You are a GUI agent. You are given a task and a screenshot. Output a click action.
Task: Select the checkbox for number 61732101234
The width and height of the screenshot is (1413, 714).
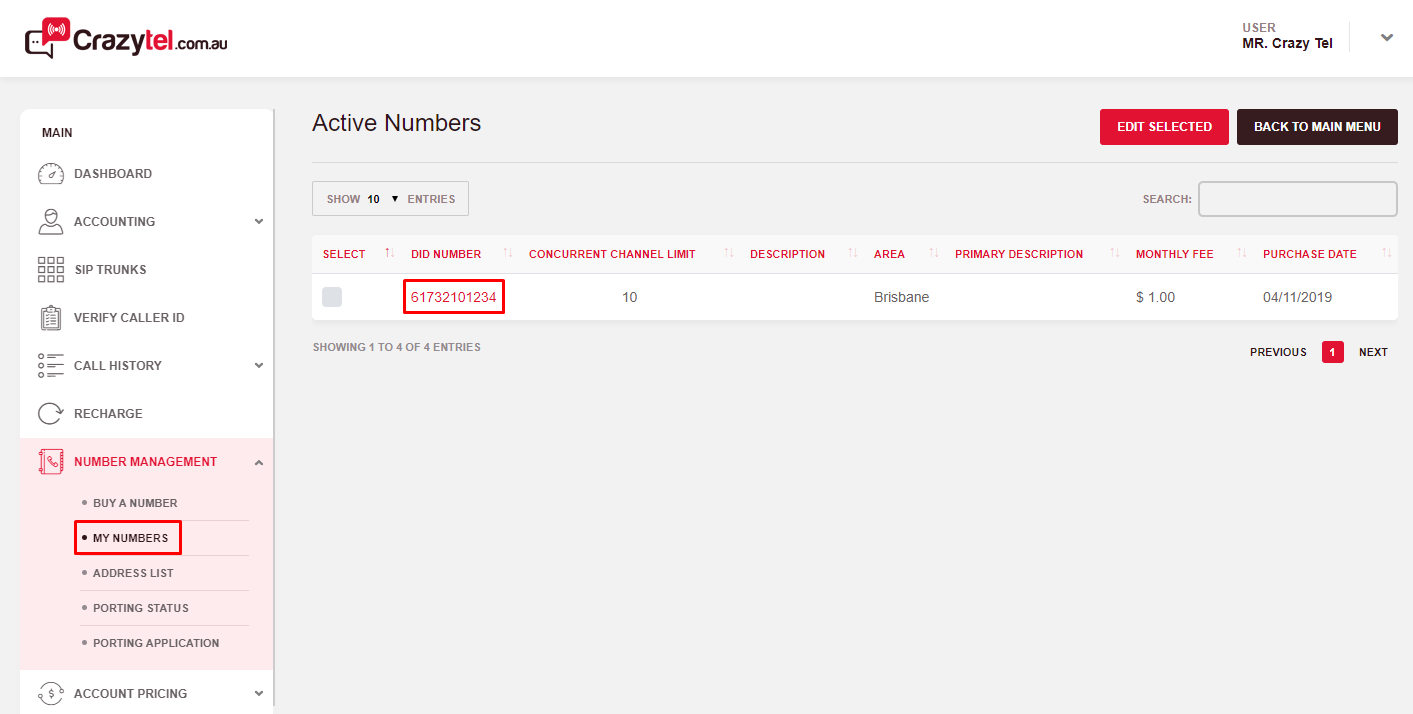[x=332, y=297]
